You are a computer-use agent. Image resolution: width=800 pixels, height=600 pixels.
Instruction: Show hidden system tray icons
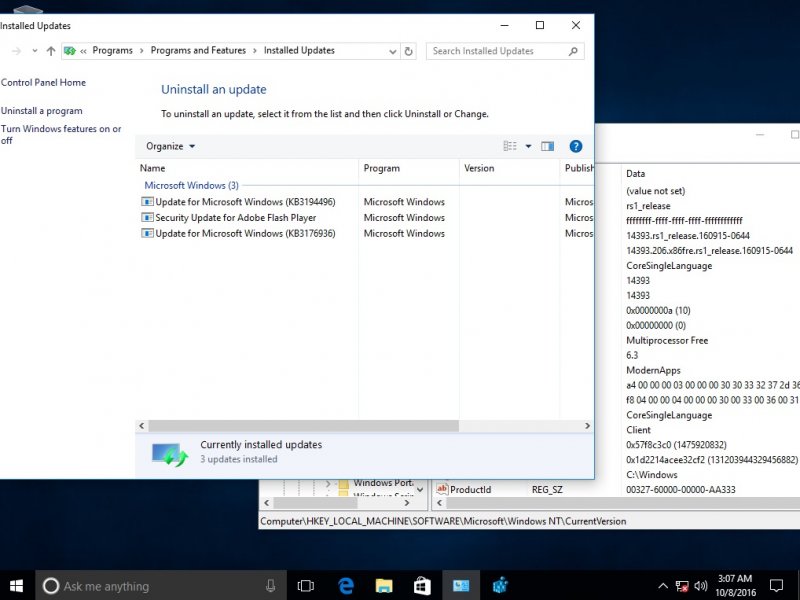click(x=663, y=586)
